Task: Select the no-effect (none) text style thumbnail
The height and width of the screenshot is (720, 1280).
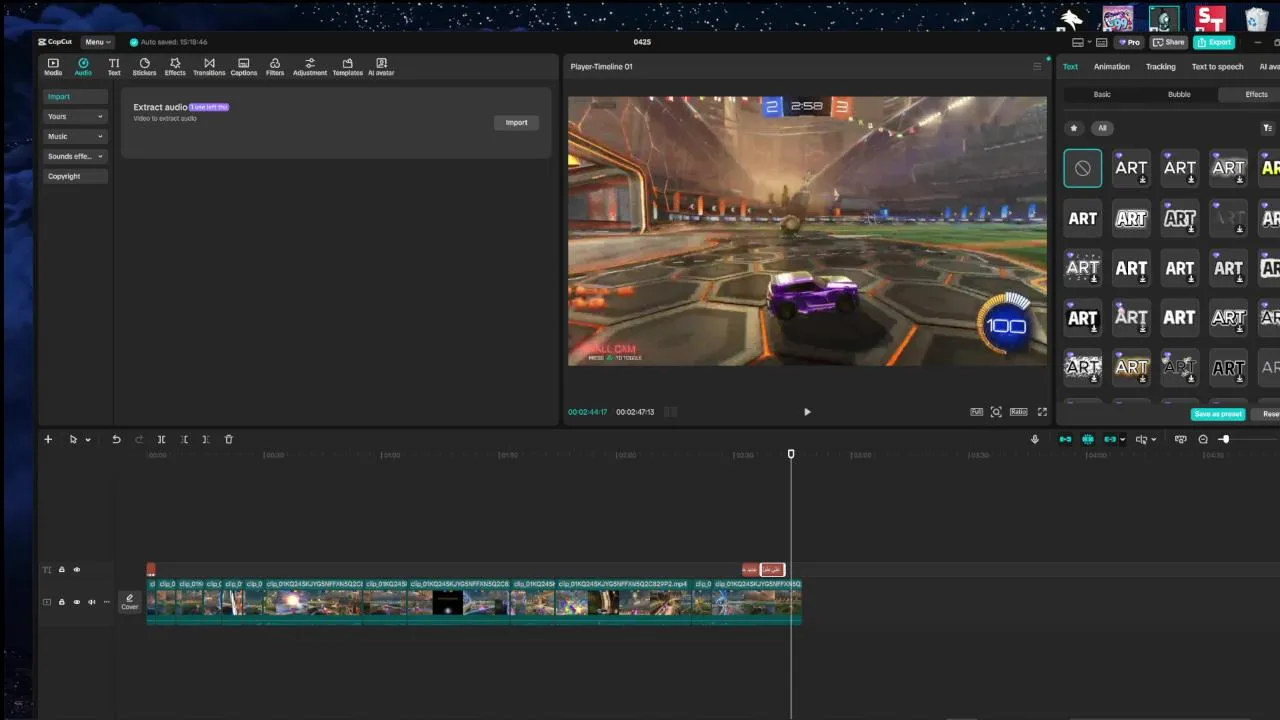Action: [x=1082, y=168]
